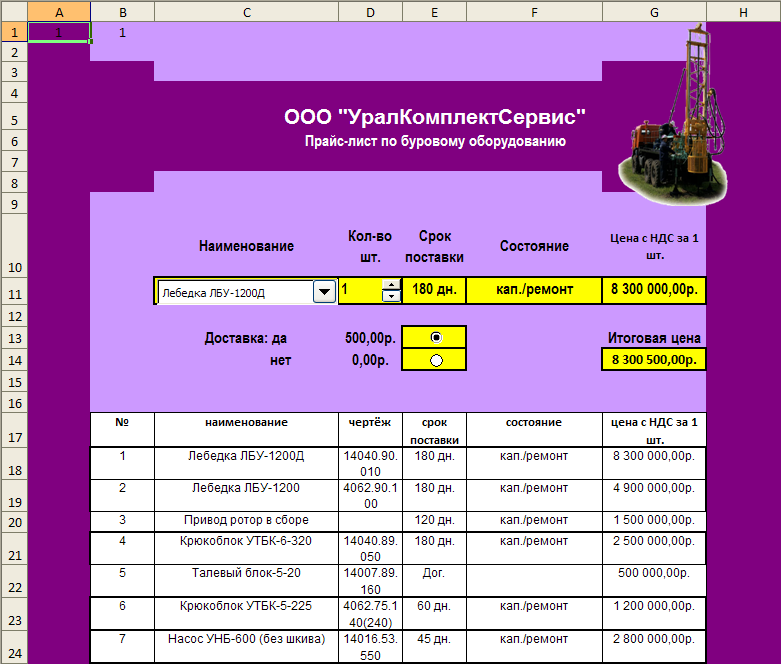Click the 'ООО "УралКомплектСервис"' title
The width and height of the screenshot is (781, 664).
pyautogui.click(x=434, y=117)
